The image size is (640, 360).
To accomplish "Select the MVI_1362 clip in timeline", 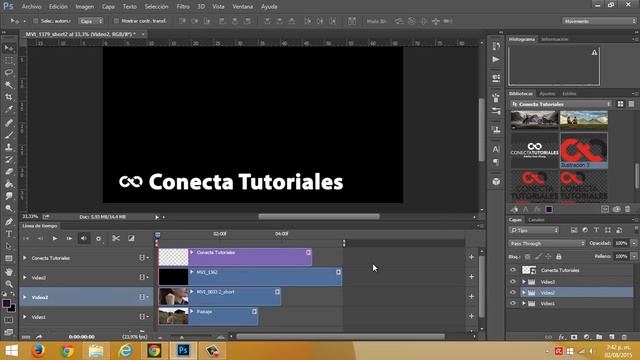I will [x=250, y=277].
